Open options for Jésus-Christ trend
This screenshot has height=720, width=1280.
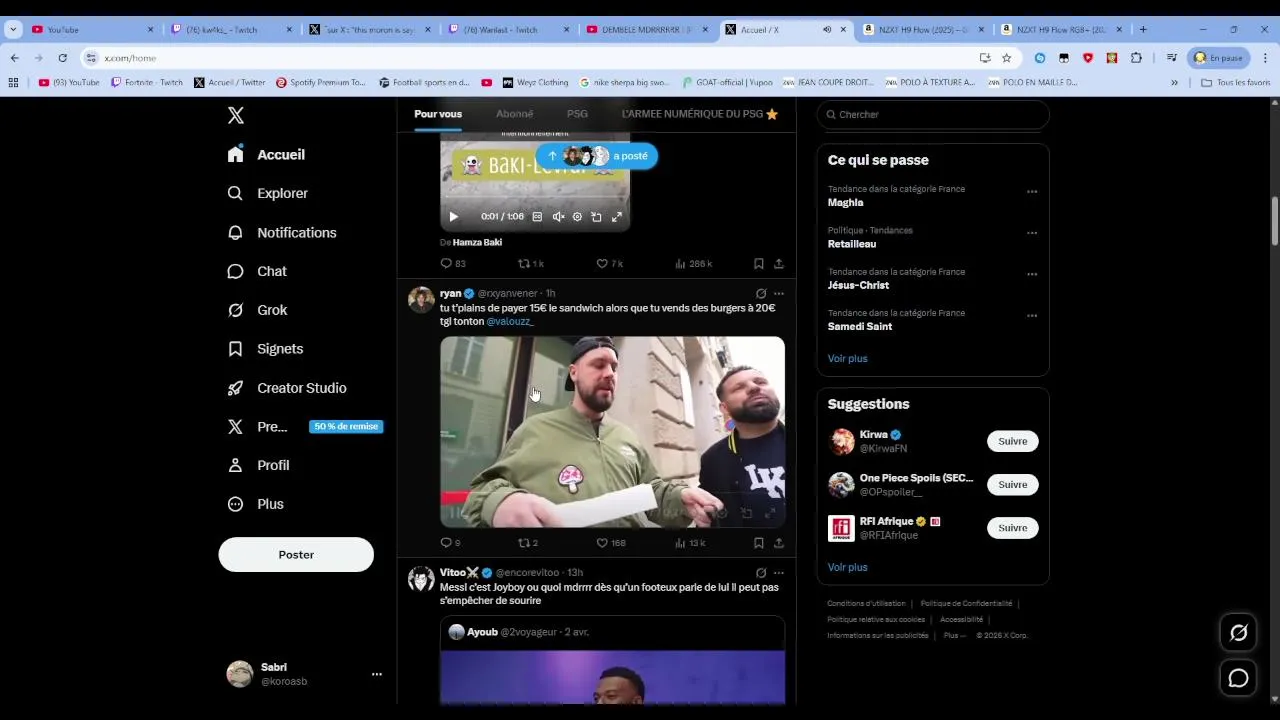1032,274
